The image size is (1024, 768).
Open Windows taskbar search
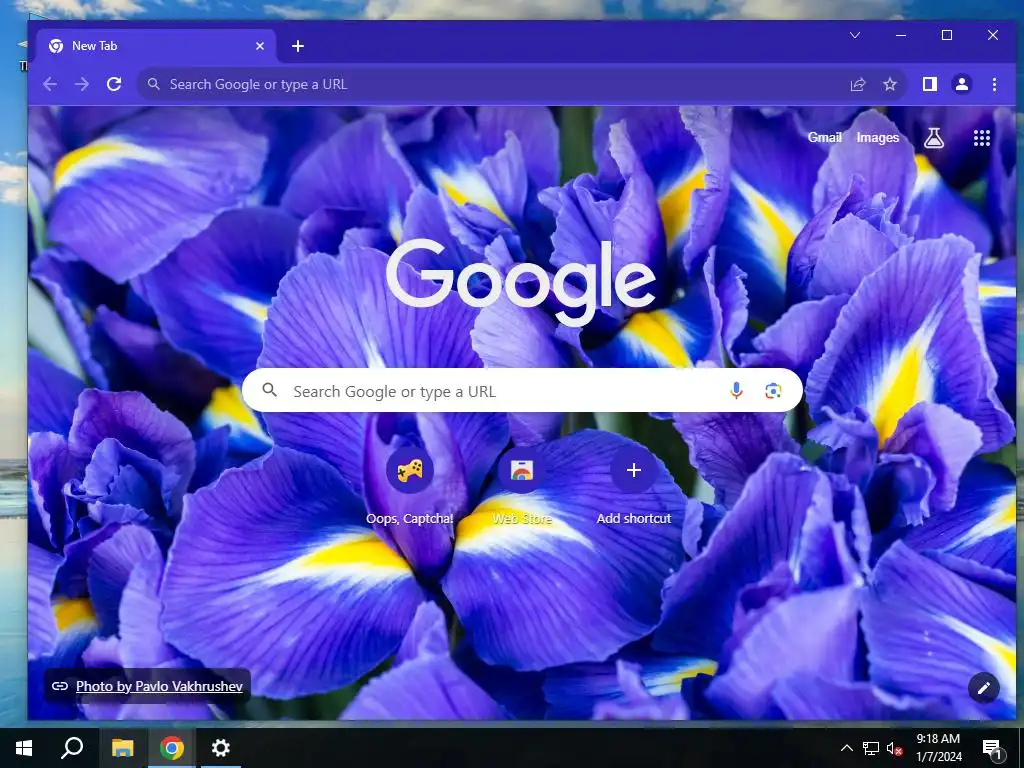(x=72, y=748)
